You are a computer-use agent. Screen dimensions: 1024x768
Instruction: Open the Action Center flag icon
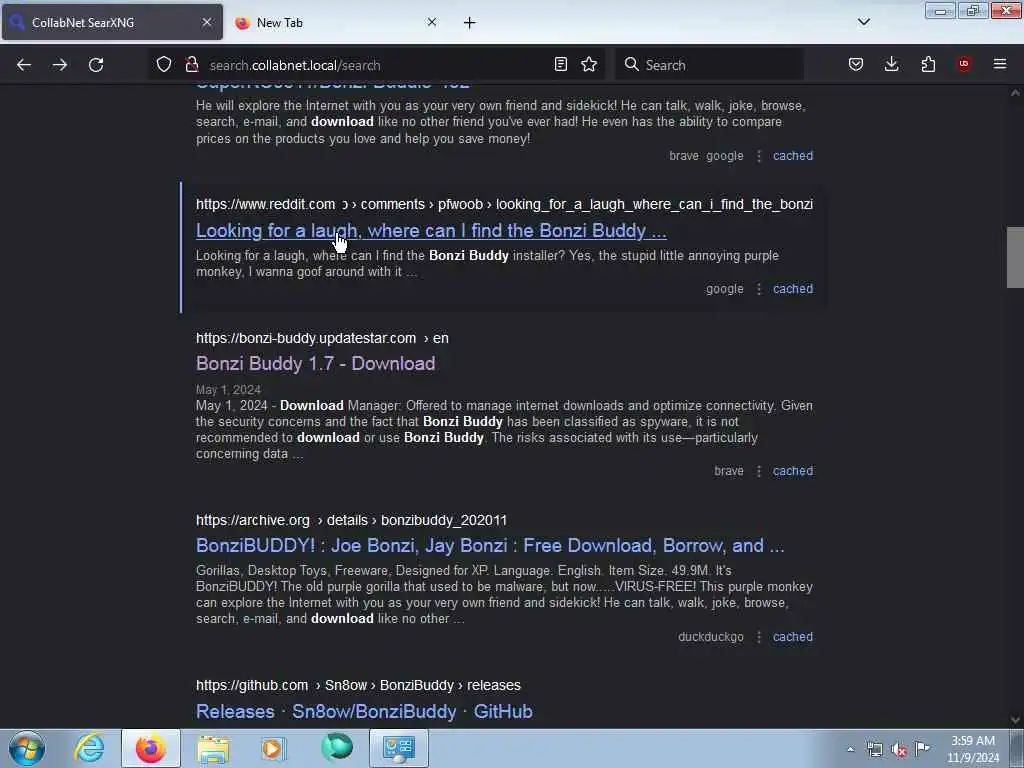[x=923, y=749]
